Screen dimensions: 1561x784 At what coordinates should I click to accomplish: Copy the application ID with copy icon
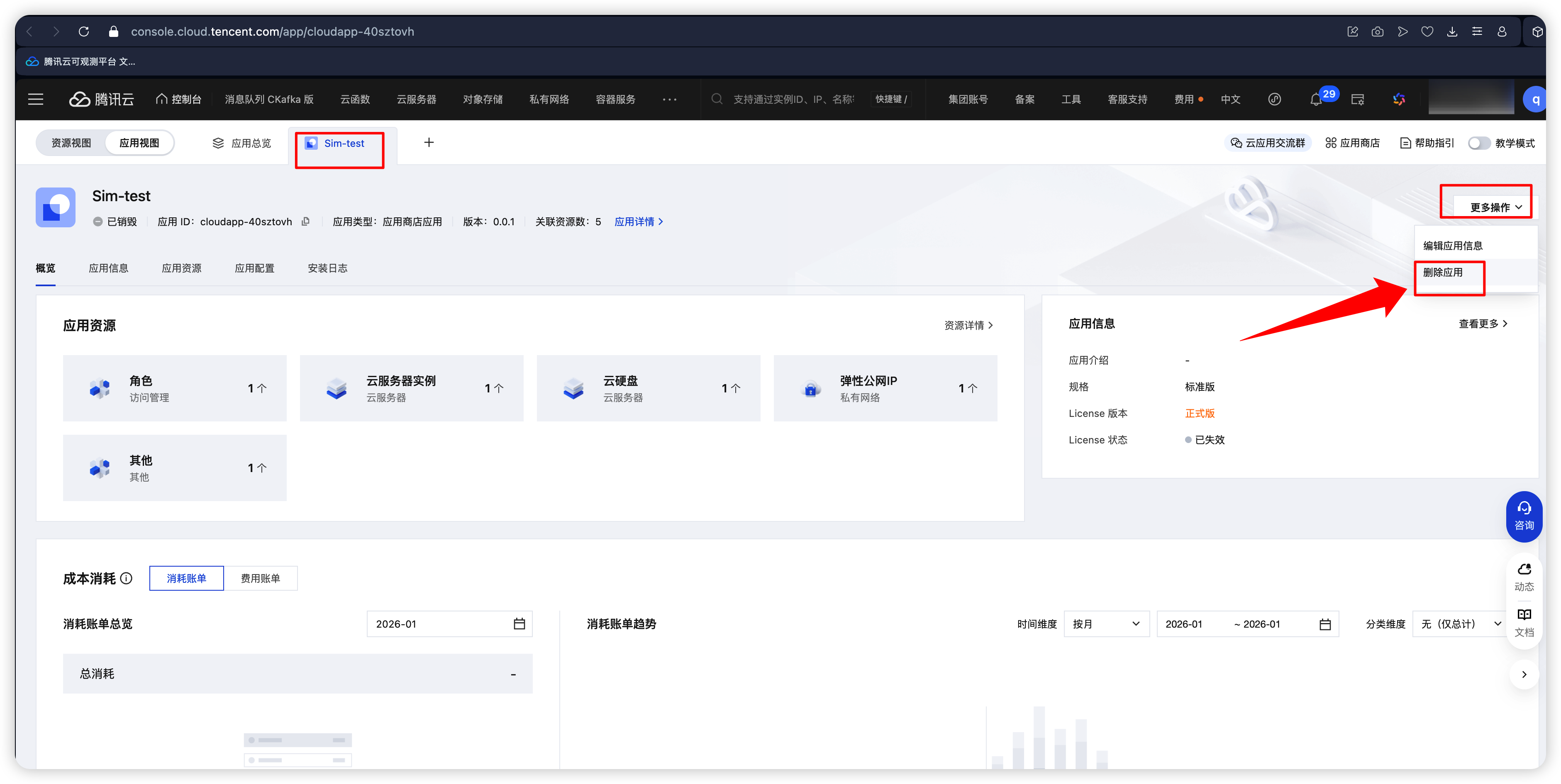click(306, 222)
